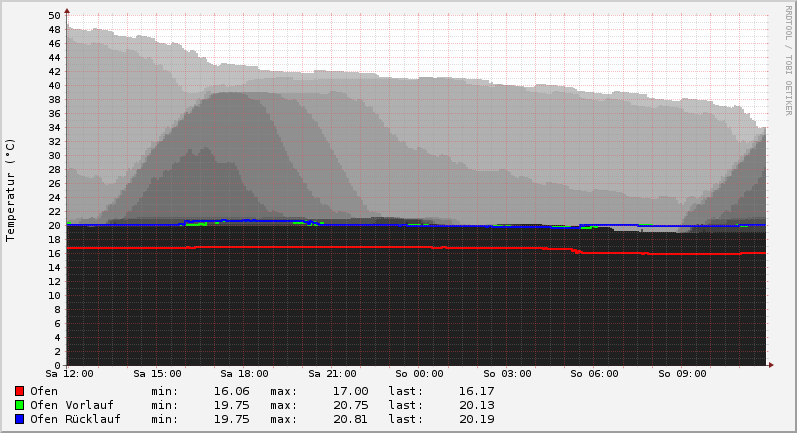Click the arrowhead ending the X axis
Viewport: 797px width, 433px height.
pos(772,365)
